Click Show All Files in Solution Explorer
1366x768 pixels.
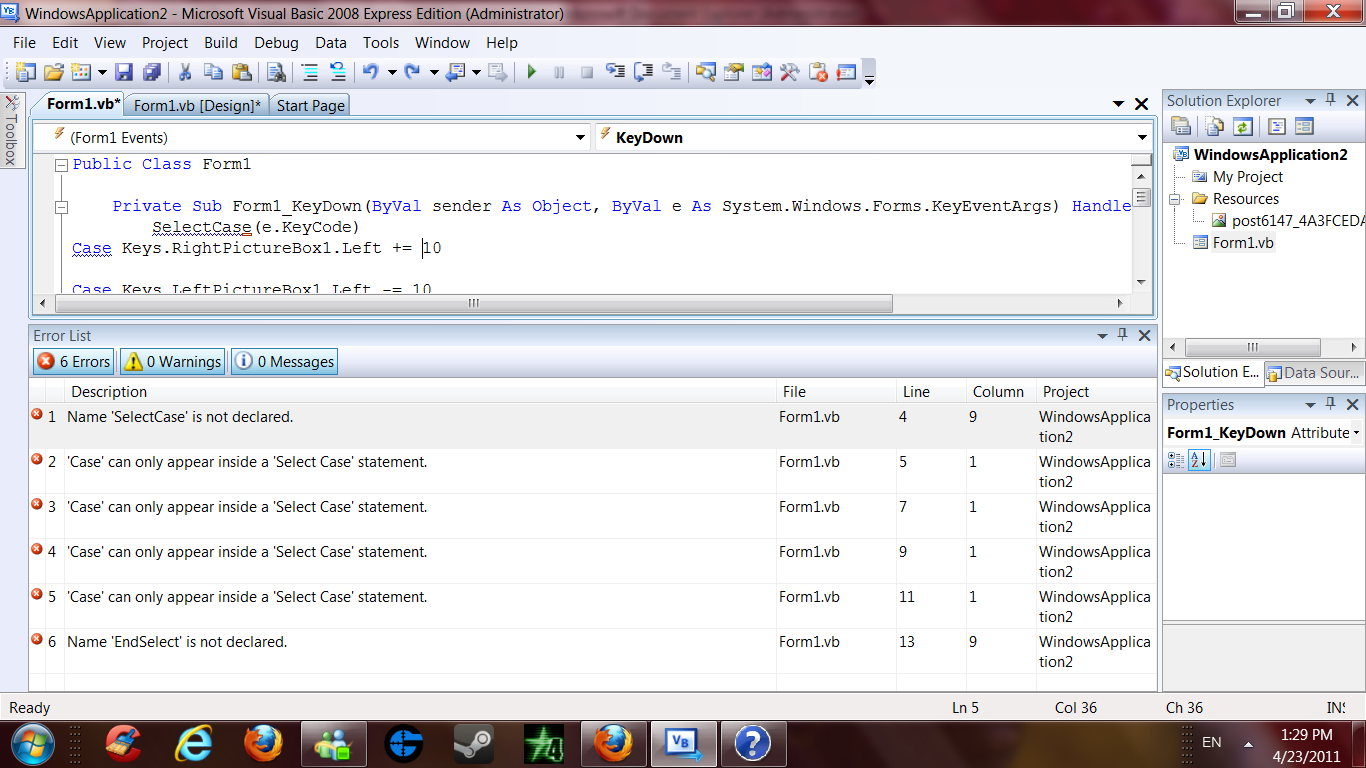click(x=1214, y=126)
